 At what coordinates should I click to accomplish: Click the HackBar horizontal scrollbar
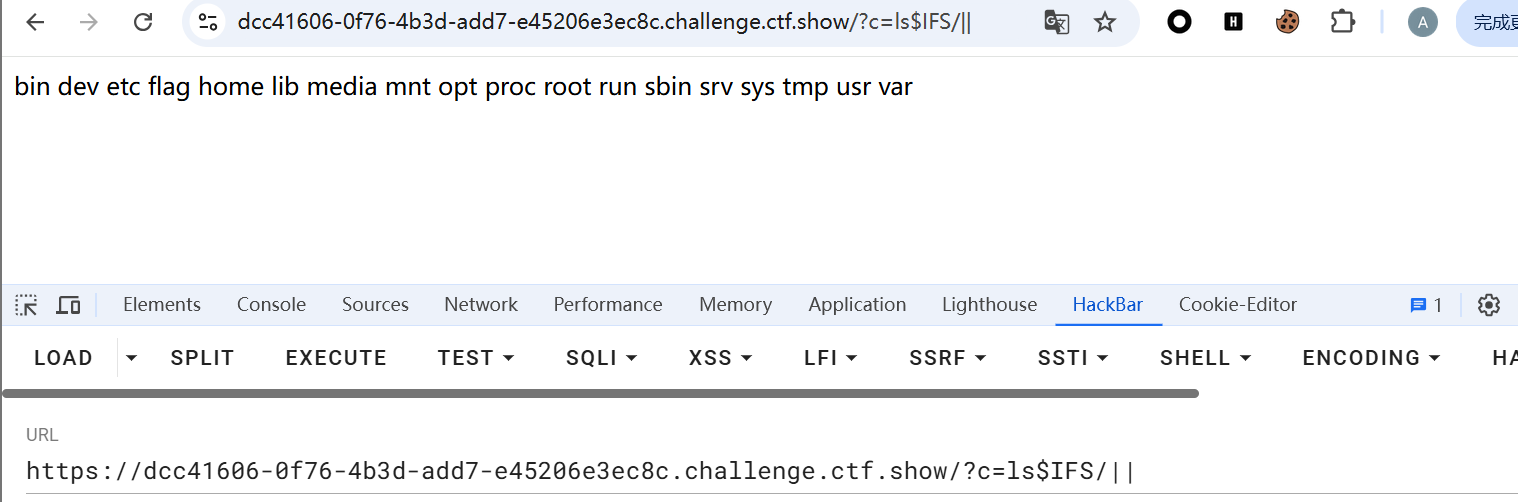coord(600,393)
